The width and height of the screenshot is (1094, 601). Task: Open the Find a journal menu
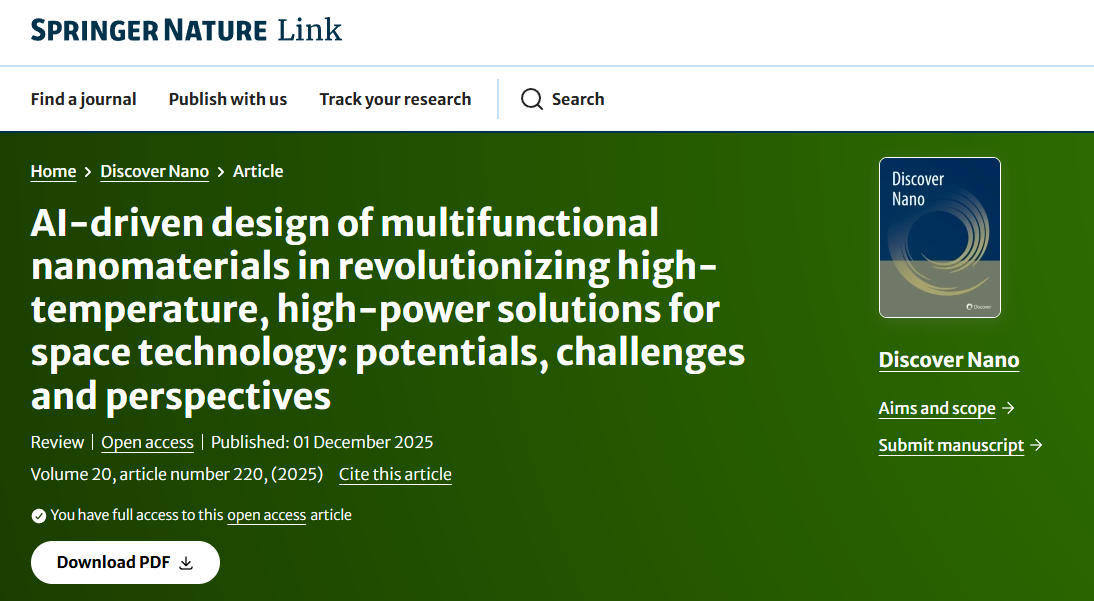click(x=83, y=99)
